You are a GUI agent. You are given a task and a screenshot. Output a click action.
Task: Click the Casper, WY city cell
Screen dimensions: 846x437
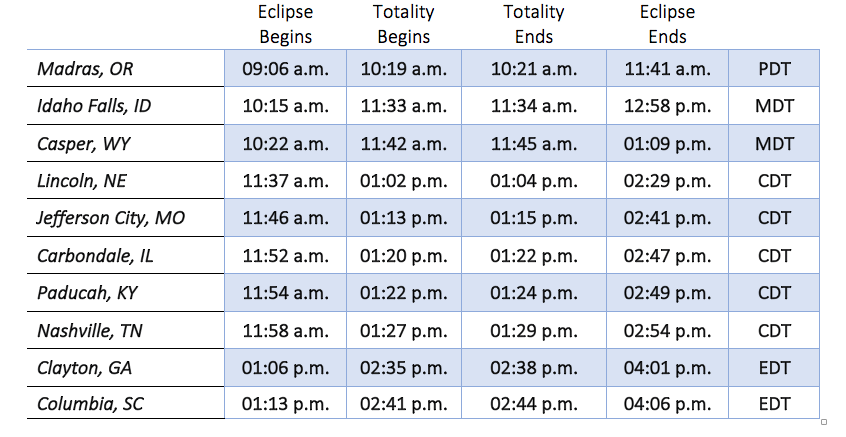(x=84, y=144)
